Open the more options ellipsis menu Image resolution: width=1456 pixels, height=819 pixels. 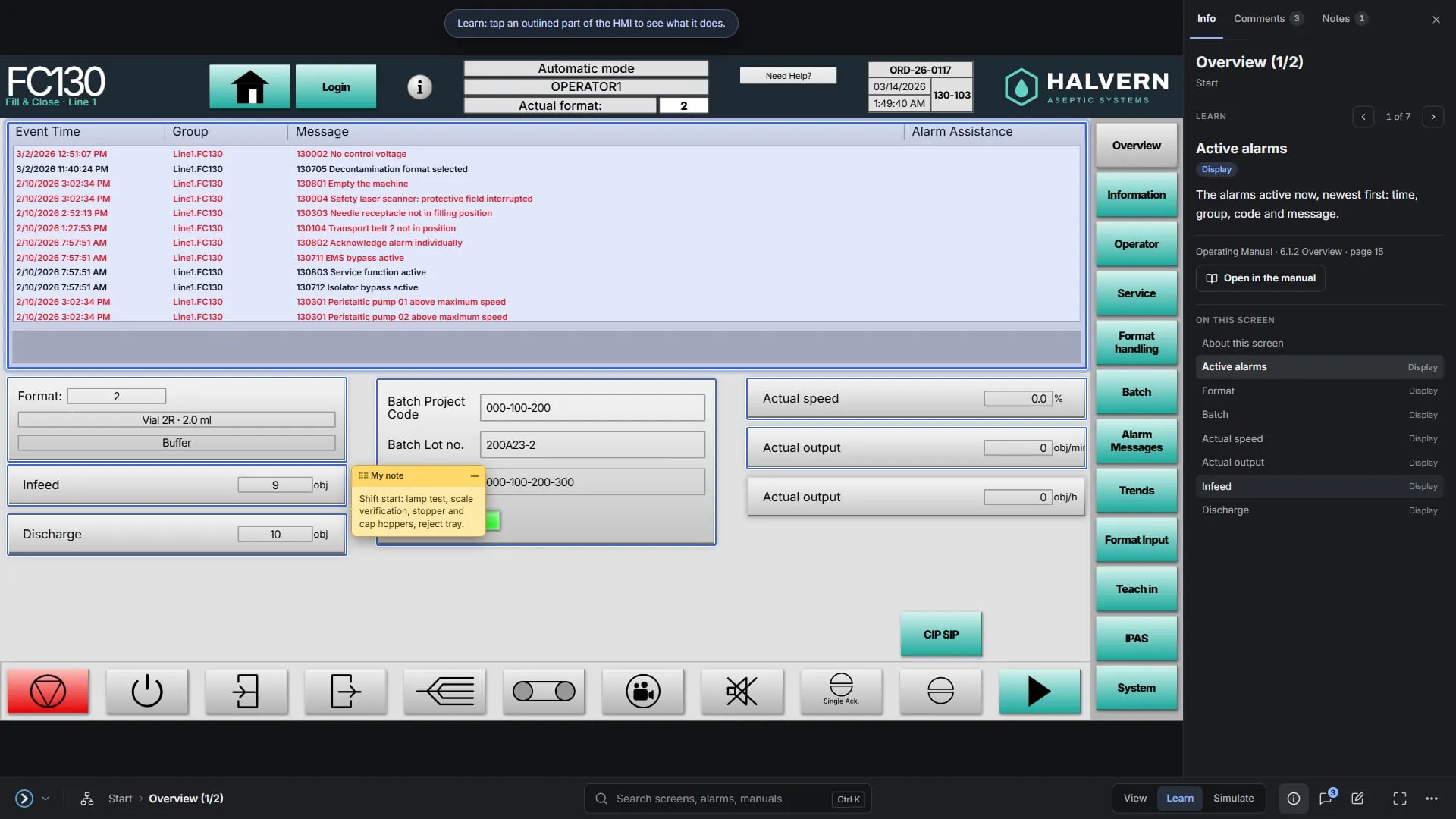(x=1432, y=798)
